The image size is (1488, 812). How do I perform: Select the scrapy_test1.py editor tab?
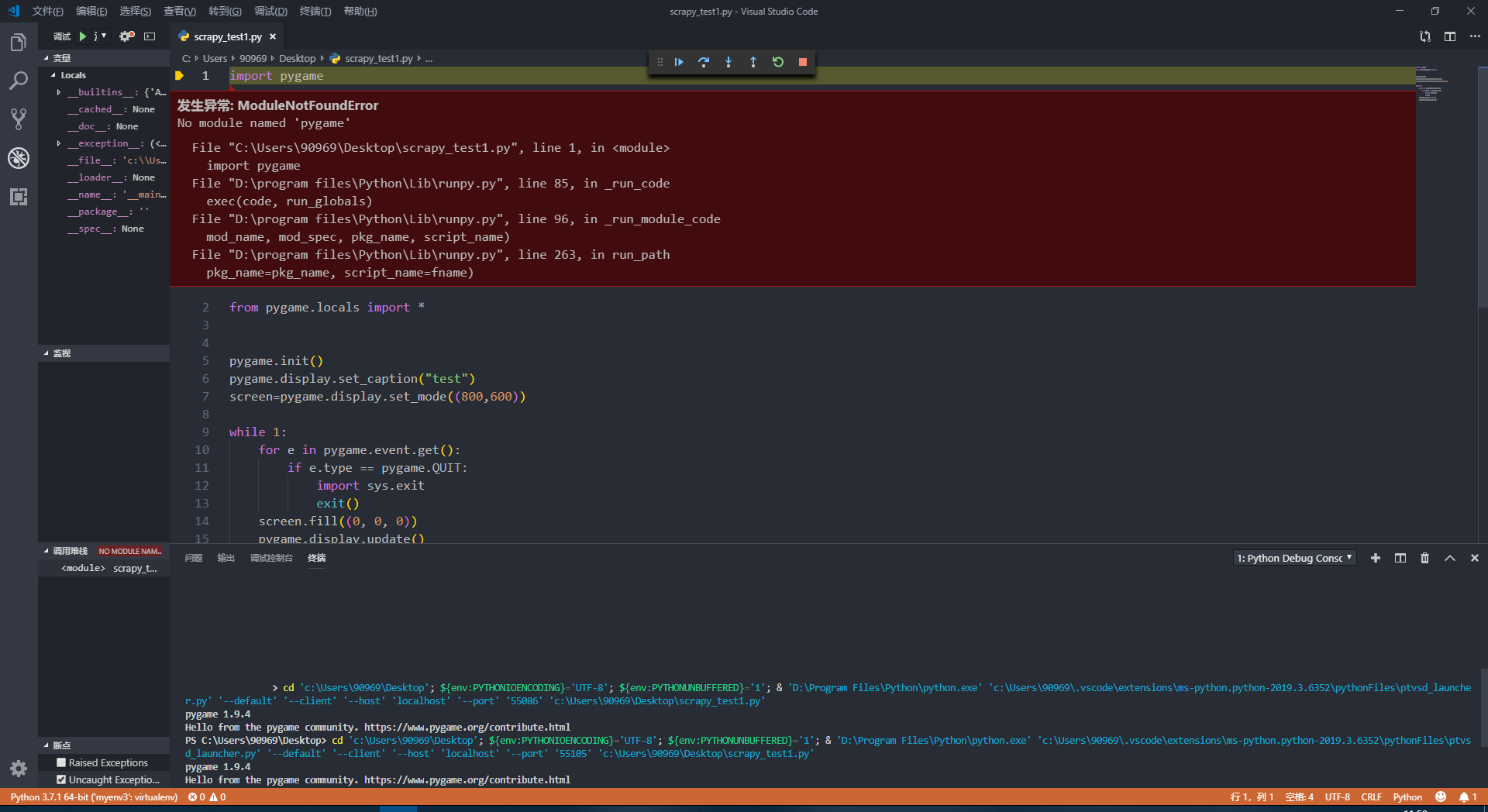coord(227,36)
